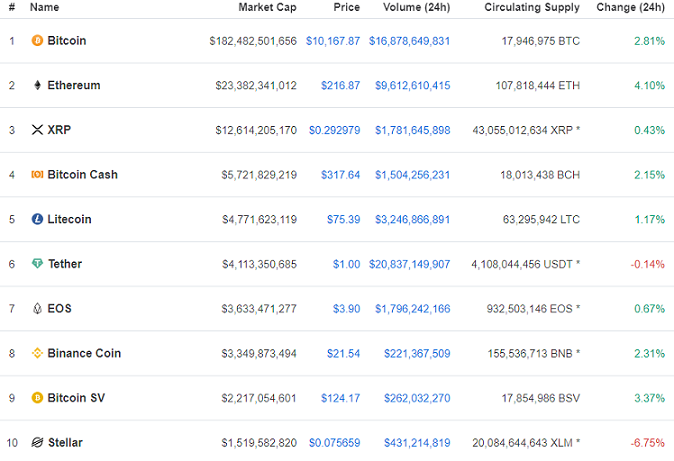
Task: Click the Litecoin blue logo icon
Action: [37, 219]
